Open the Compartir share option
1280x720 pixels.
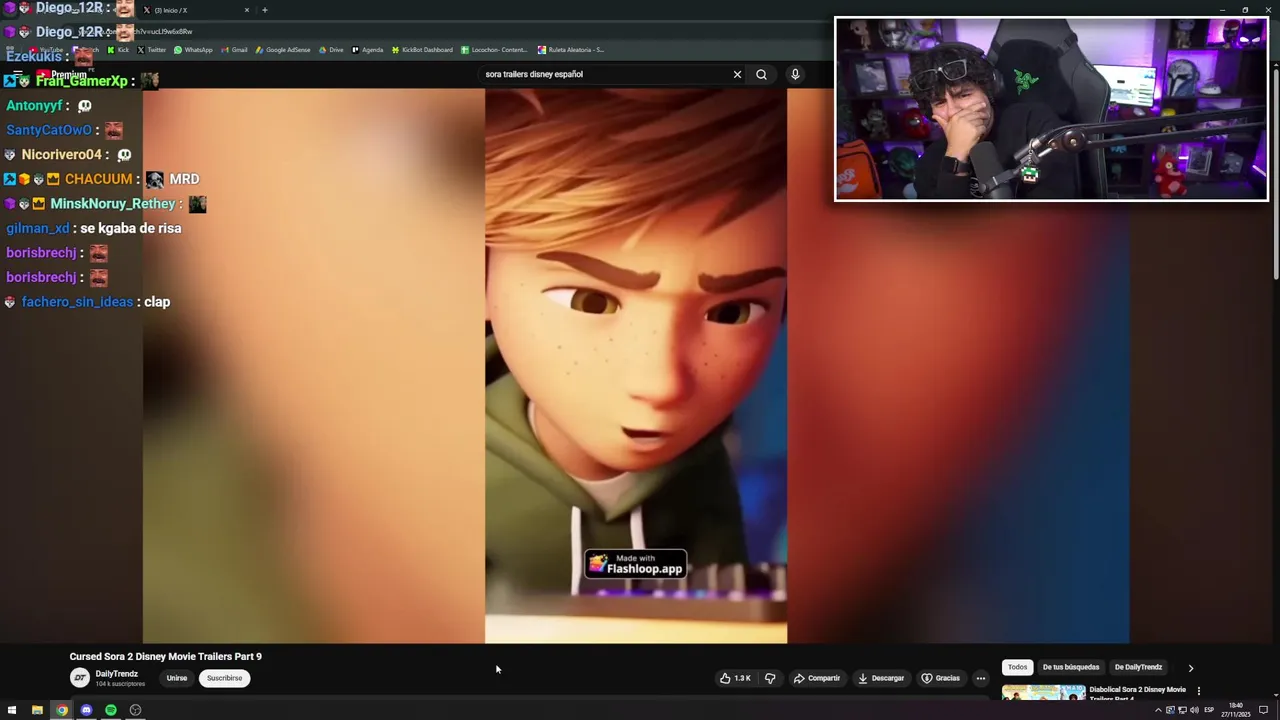(x=817, y=678)
